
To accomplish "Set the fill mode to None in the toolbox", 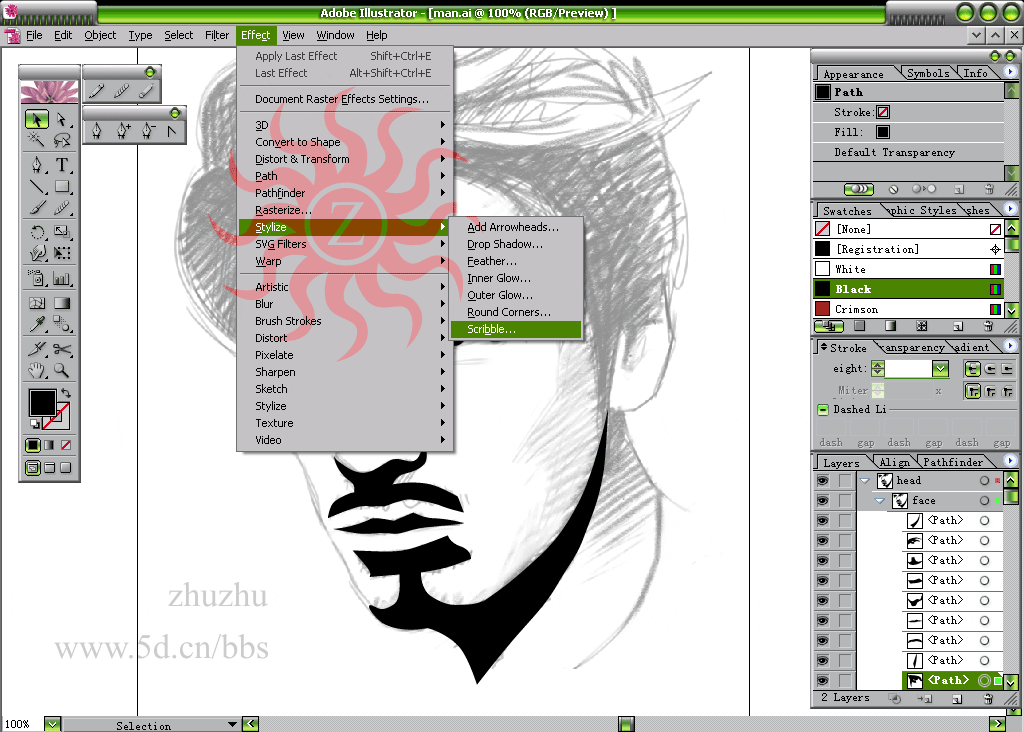I will 66,445.
